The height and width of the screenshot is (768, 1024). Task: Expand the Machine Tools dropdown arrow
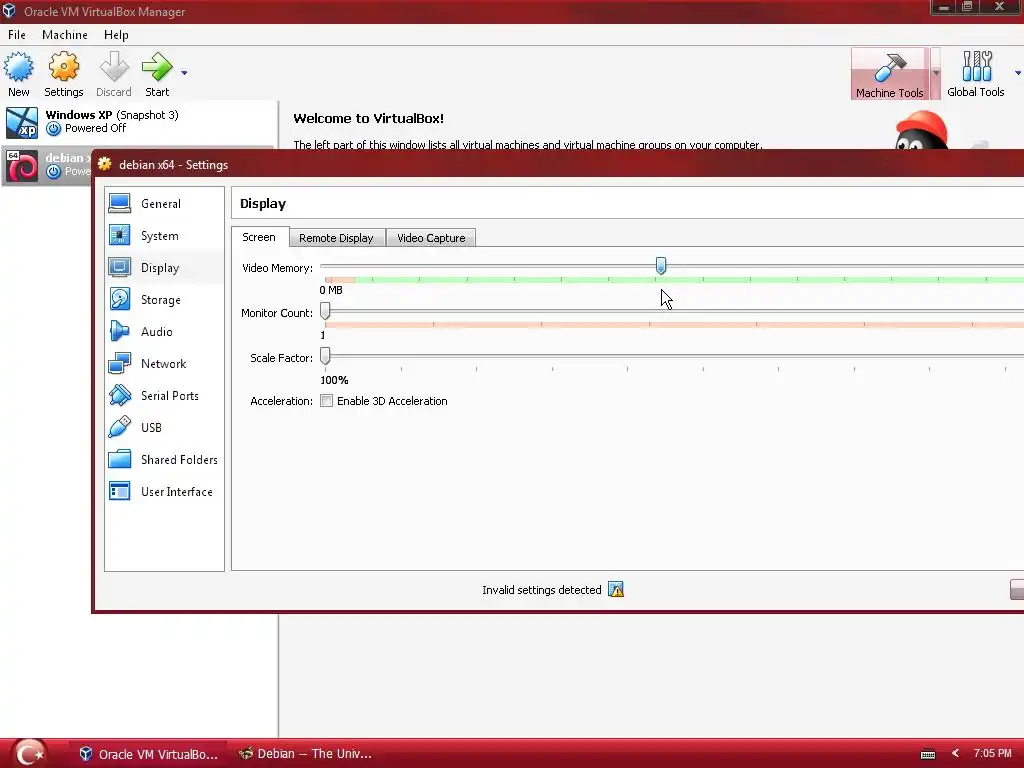pos(935,73)
